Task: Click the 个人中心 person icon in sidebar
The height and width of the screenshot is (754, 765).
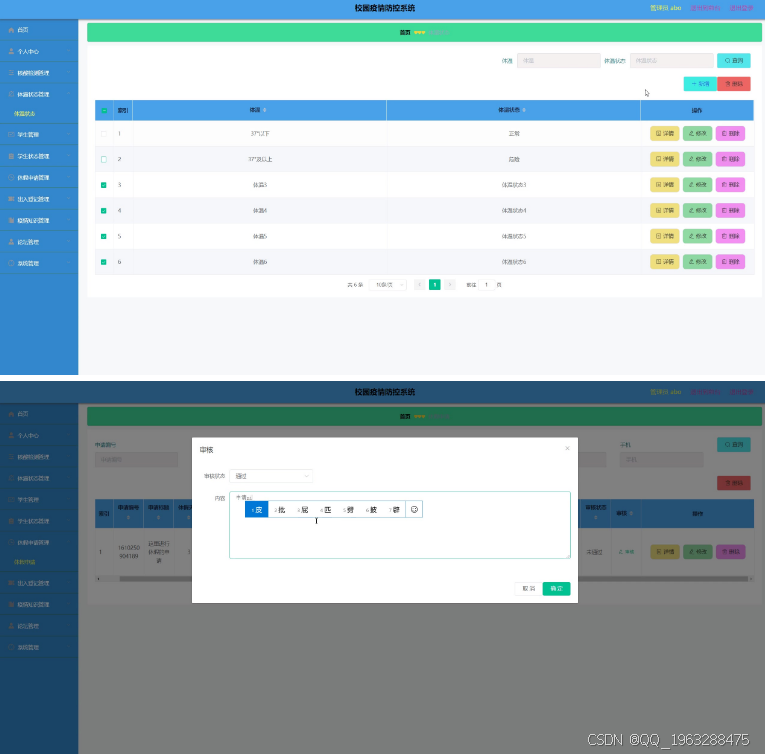Action: [11, 49]
